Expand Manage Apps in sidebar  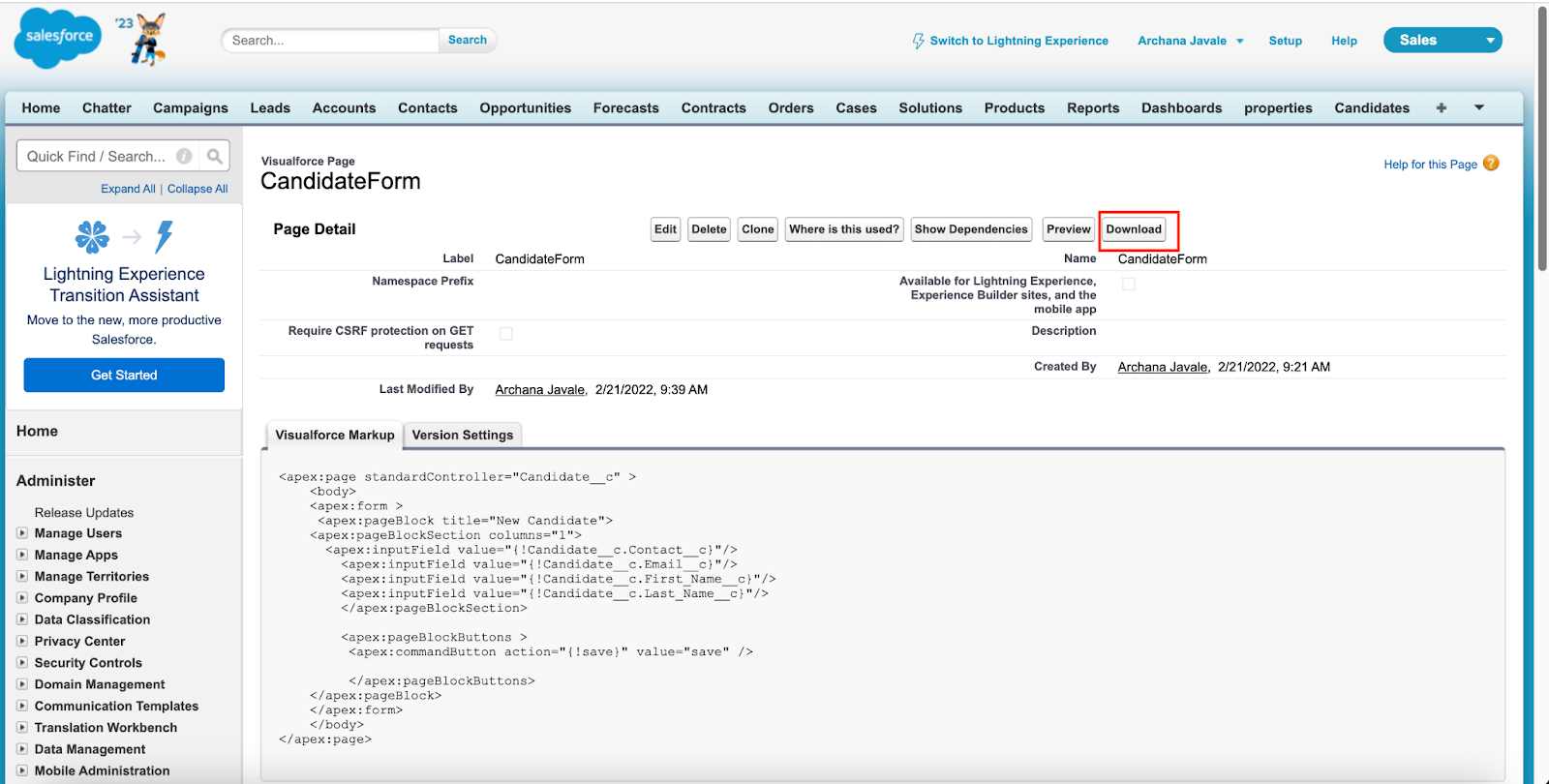click(22, 555)
